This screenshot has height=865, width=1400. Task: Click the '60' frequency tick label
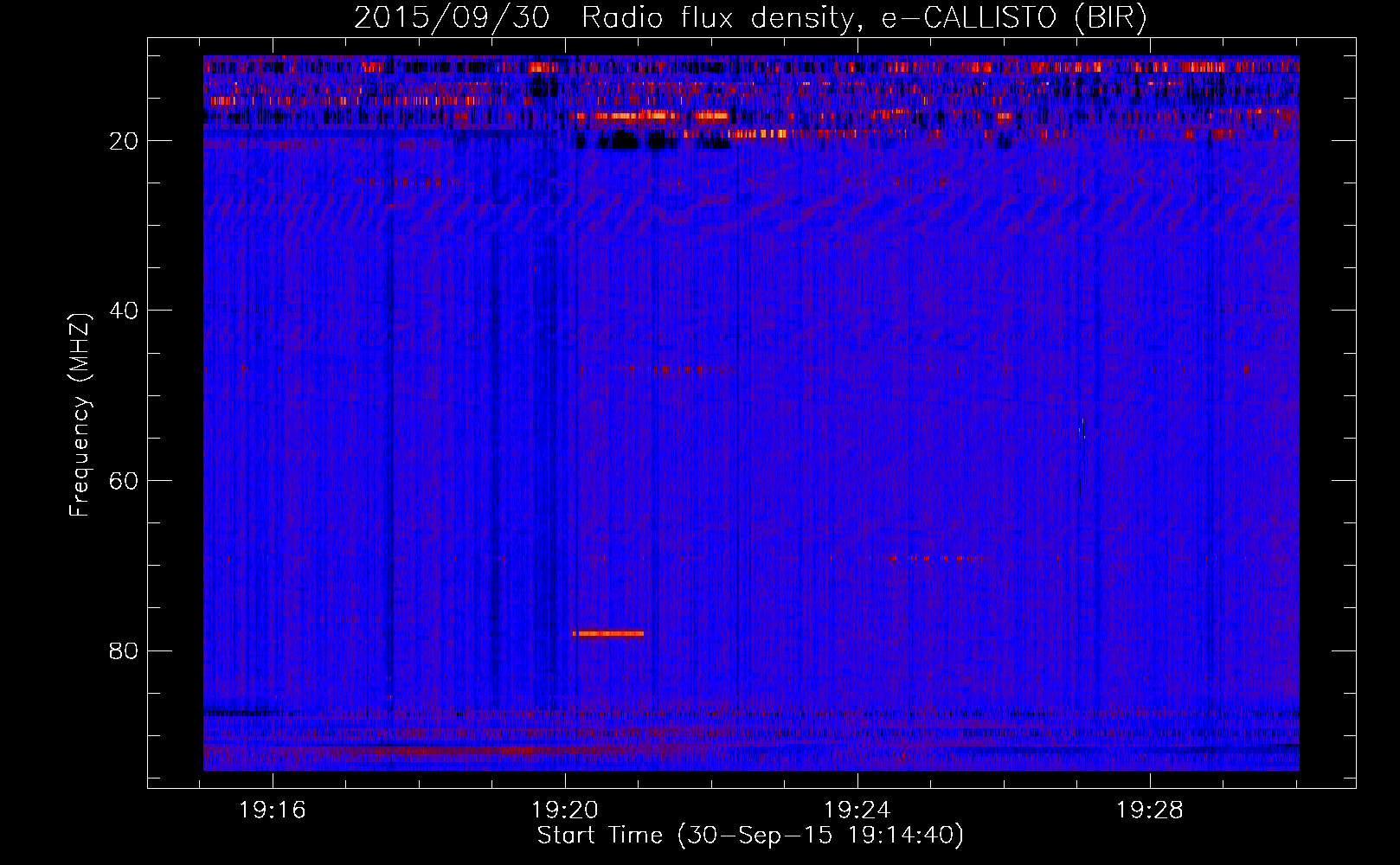[x=125, y=481]
